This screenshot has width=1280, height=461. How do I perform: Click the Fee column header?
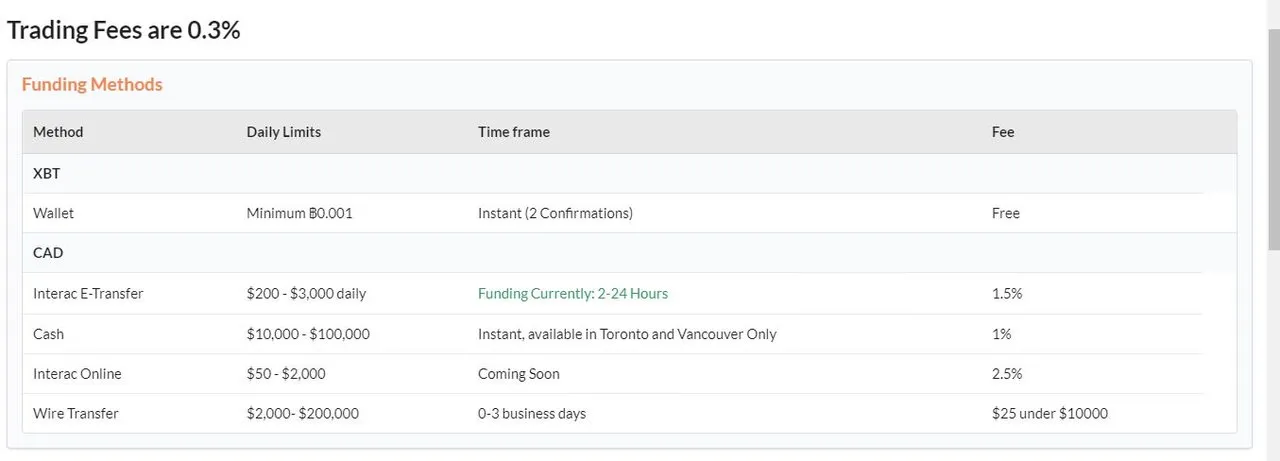(1003, 132)
